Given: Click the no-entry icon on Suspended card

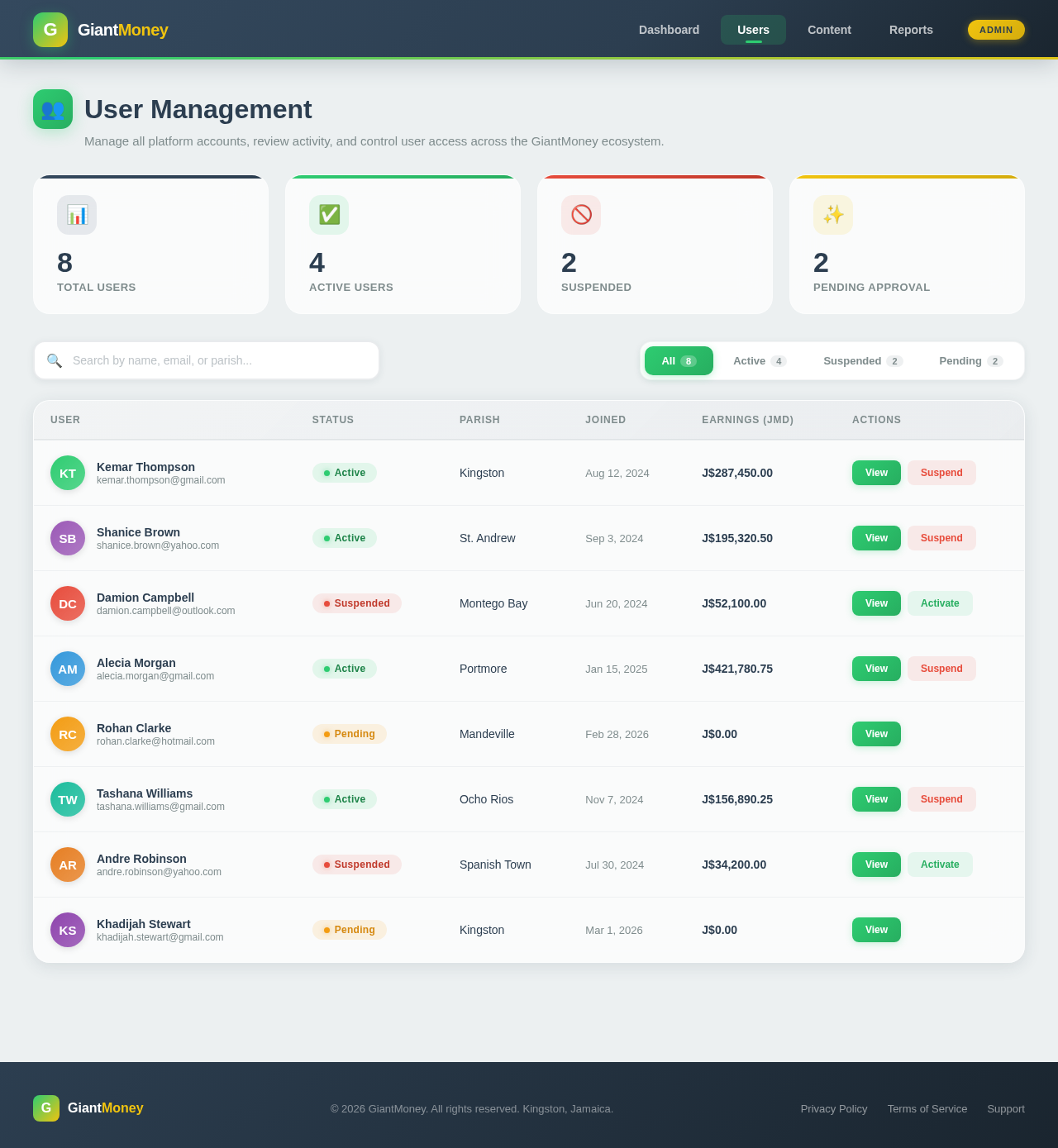Looking at the screenshot, I should [x=580, y=215].
